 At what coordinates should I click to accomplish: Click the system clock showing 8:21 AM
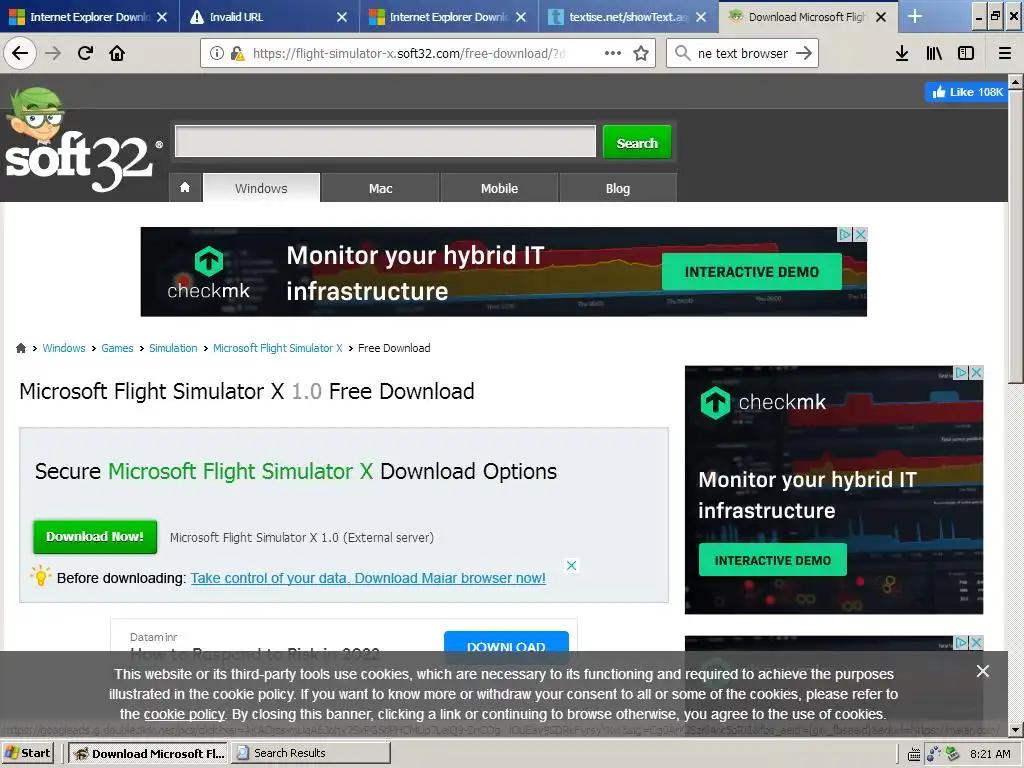pyautogui.click(x=990, y=754)
